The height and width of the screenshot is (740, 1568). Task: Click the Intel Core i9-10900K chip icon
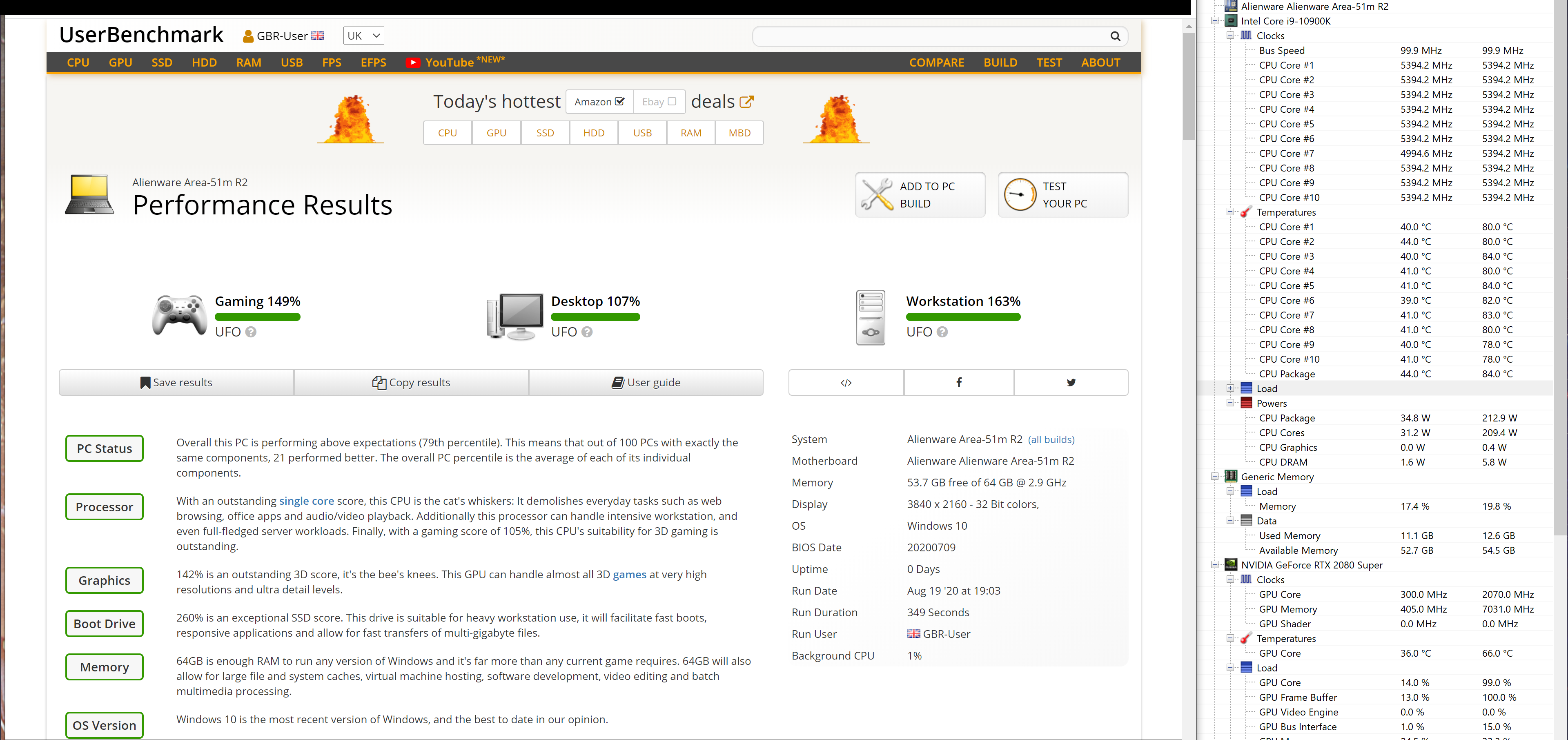(1231, 21)
